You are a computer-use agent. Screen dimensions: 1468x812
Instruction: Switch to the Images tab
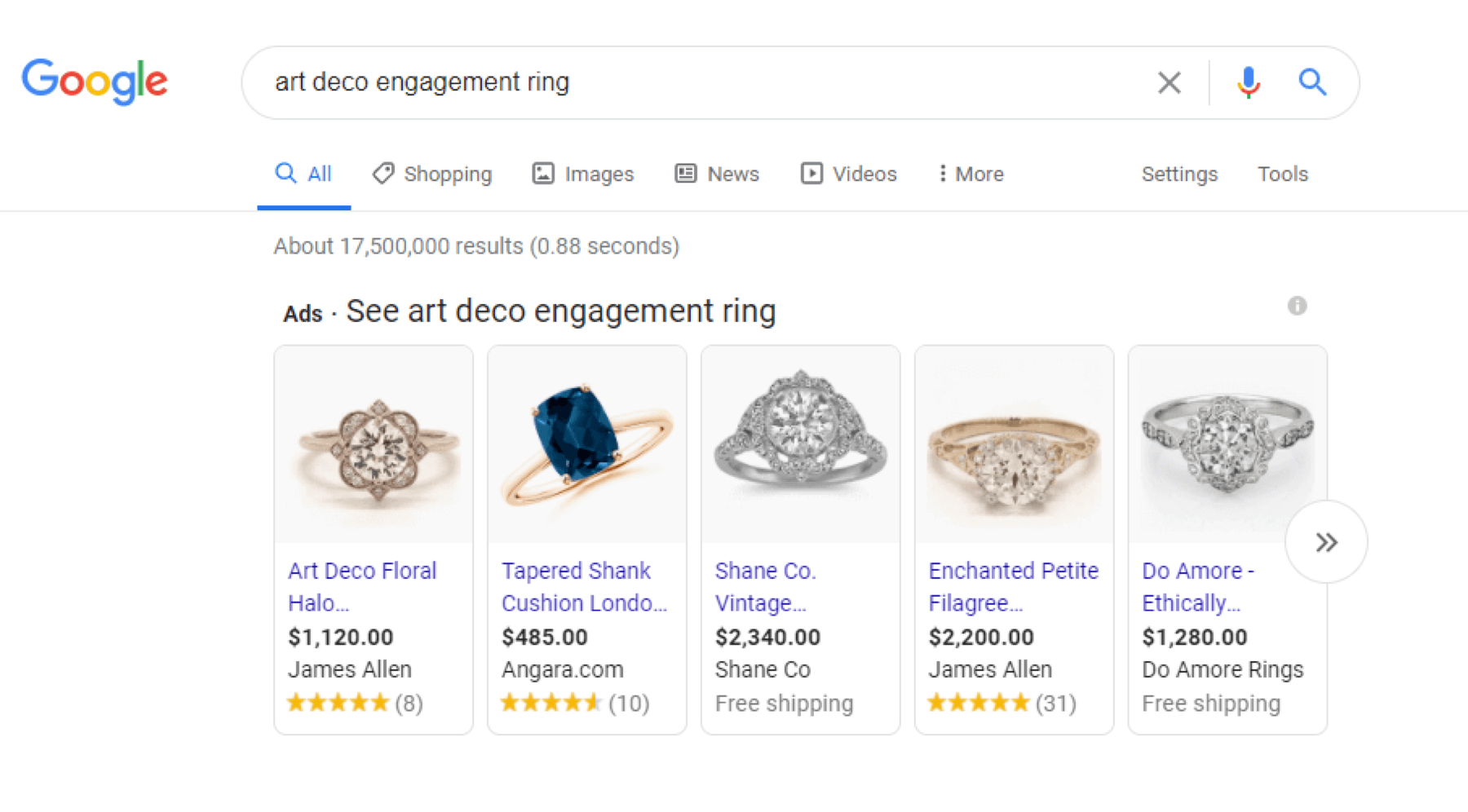coord(583,174)
